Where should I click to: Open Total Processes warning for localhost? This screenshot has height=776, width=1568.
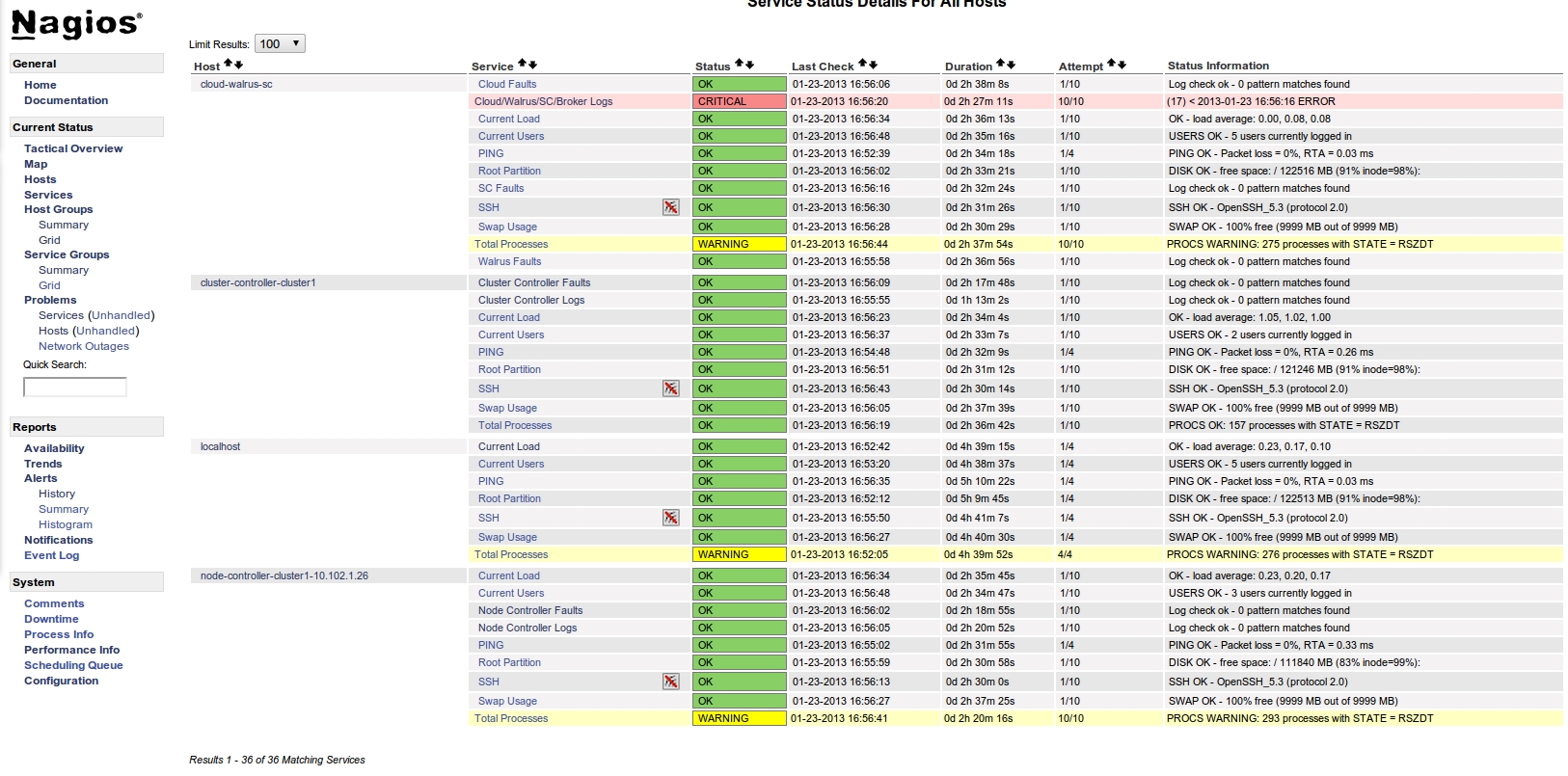511,554
